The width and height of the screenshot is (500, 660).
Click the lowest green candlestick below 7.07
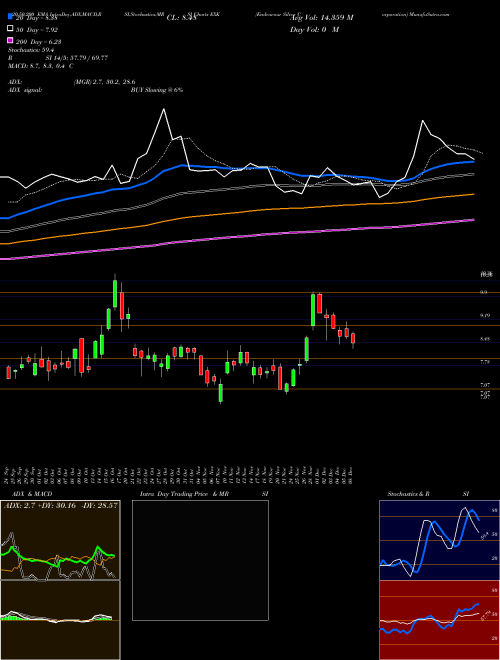221,393
